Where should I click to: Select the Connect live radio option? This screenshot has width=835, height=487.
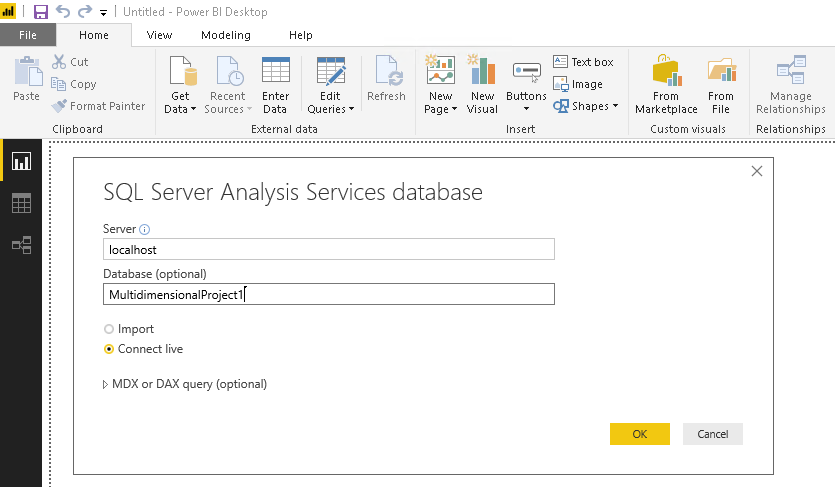[109, 349]
